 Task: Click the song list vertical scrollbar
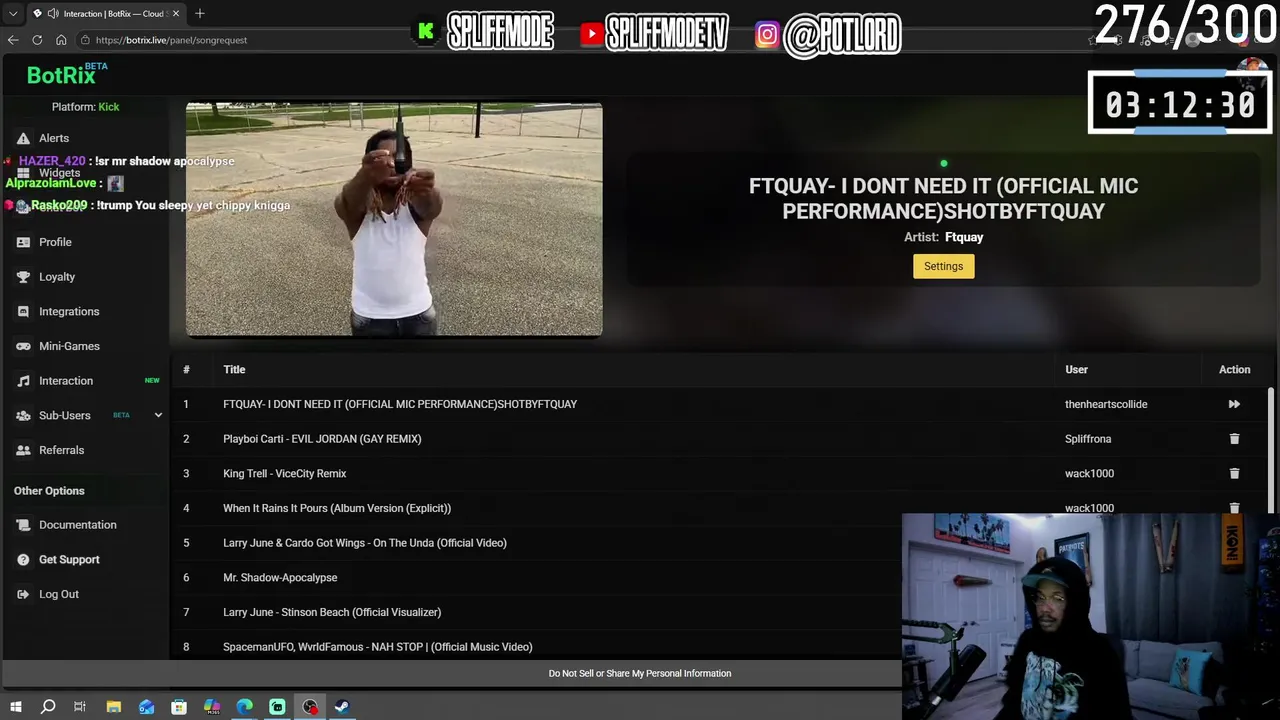coord(1271,450)
